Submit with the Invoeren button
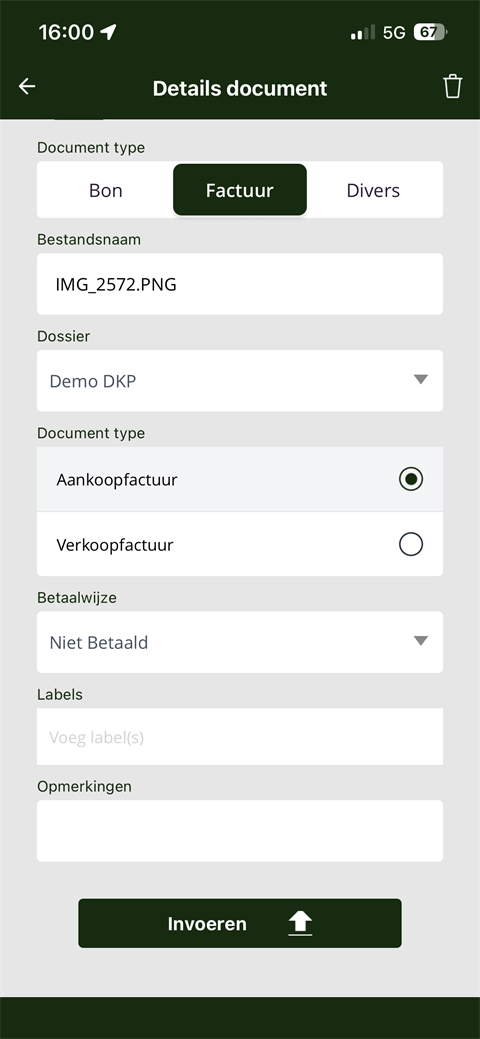The image size is (480, 1039). 240,923
